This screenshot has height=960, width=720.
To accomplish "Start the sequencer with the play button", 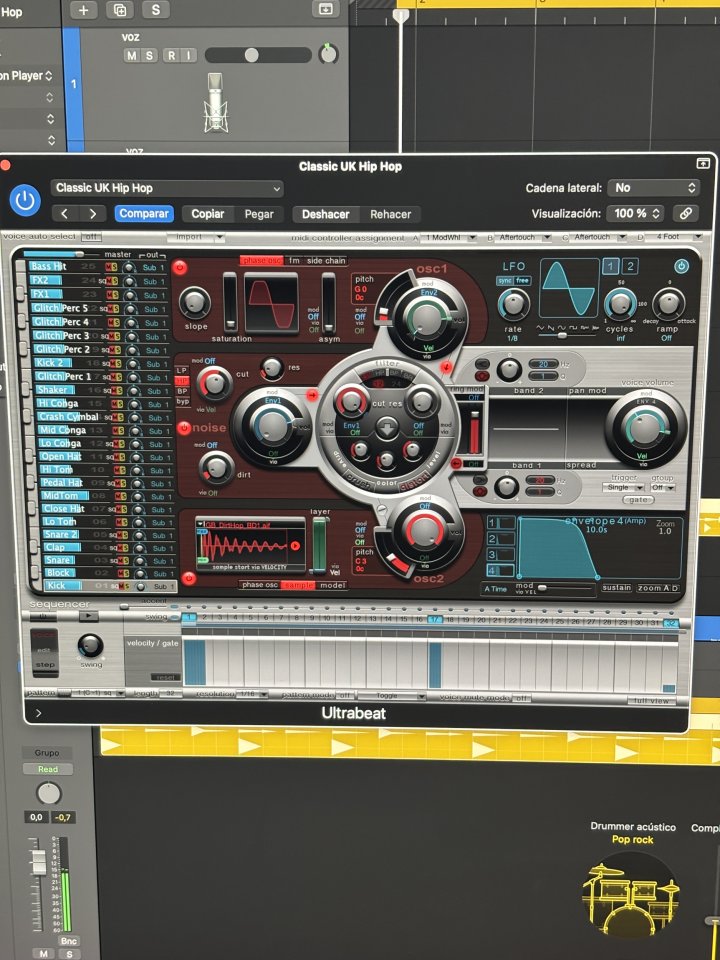I will [88, 617].
